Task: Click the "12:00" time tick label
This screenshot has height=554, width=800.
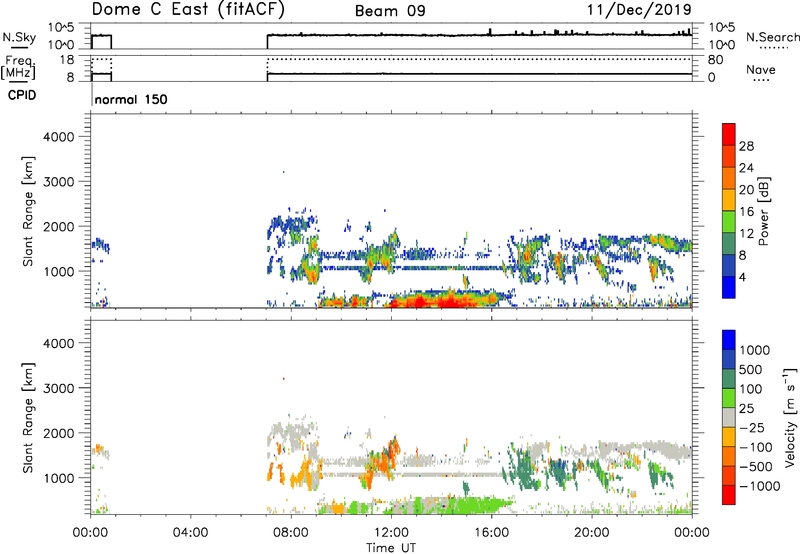Action: pyautogui.click(x=391, y=533)
